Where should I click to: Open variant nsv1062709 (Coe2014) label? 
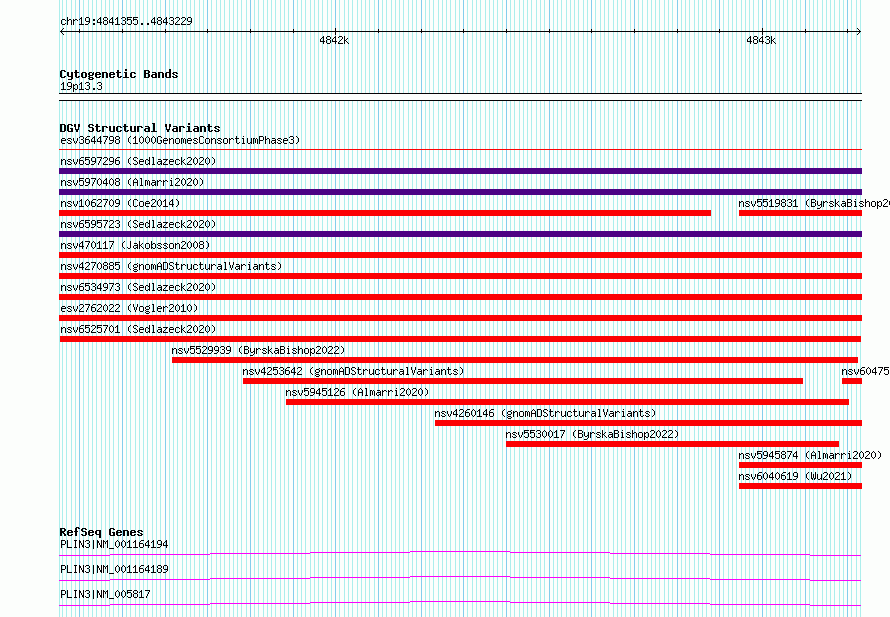click(x=120, y=203)
